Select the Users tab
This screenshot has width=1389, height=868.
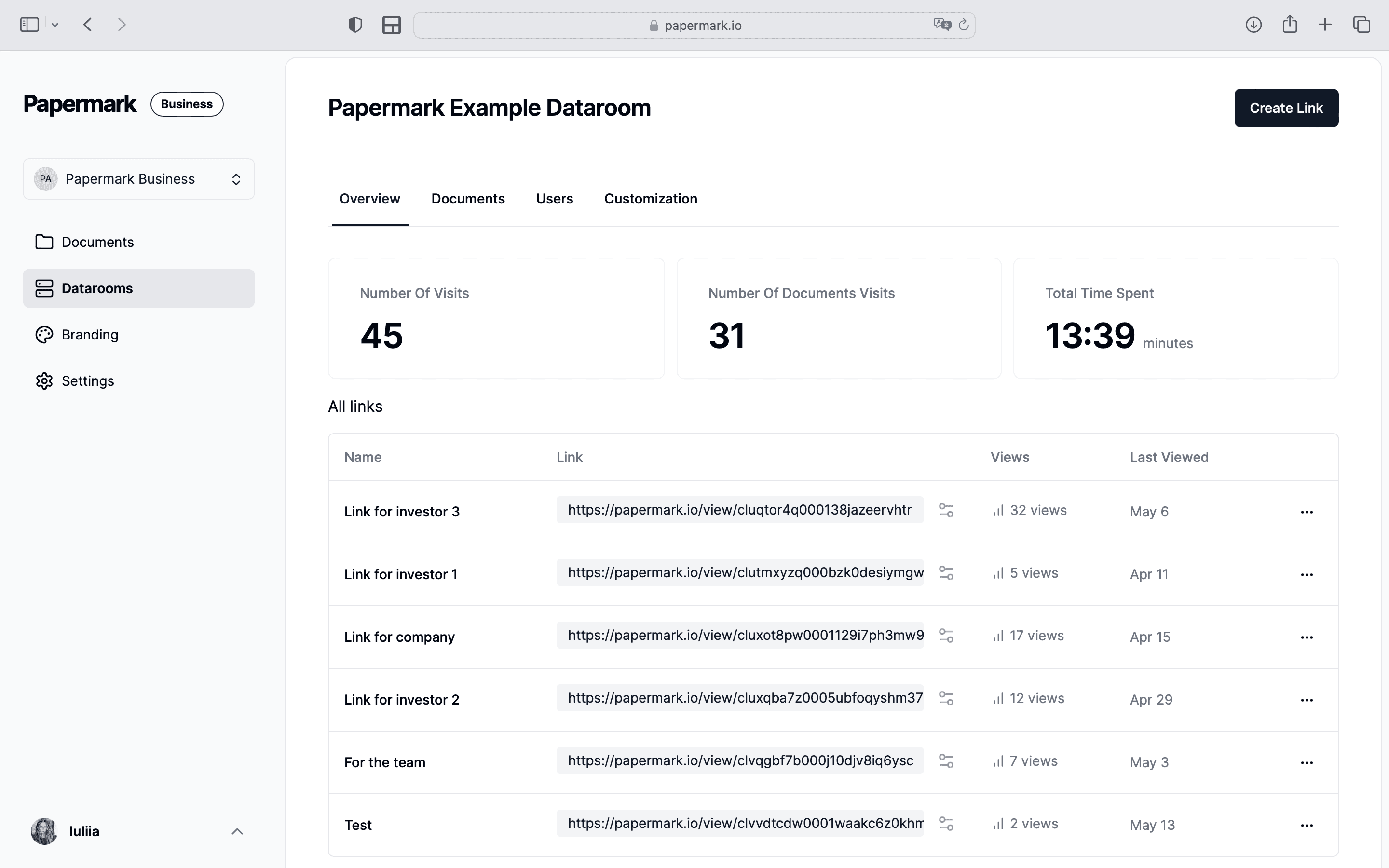[x=555, y=198]
